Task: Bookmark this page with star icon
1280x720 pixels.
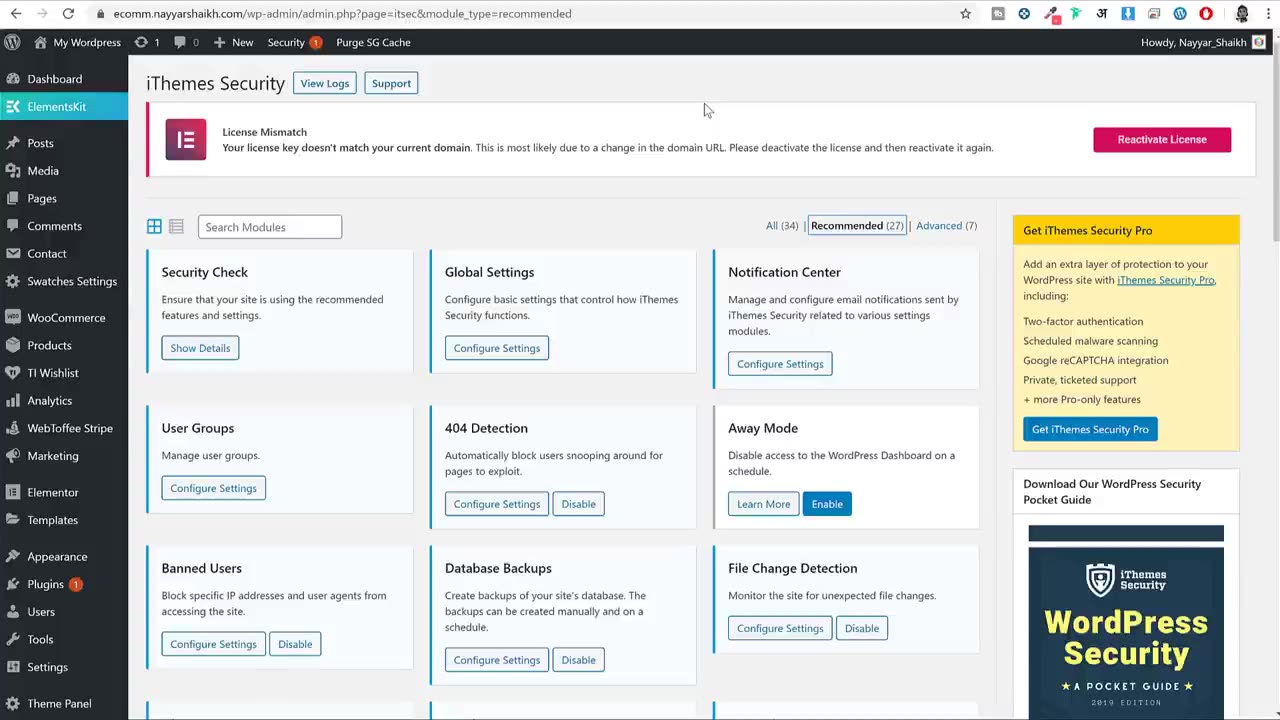Action: point(965,14)
